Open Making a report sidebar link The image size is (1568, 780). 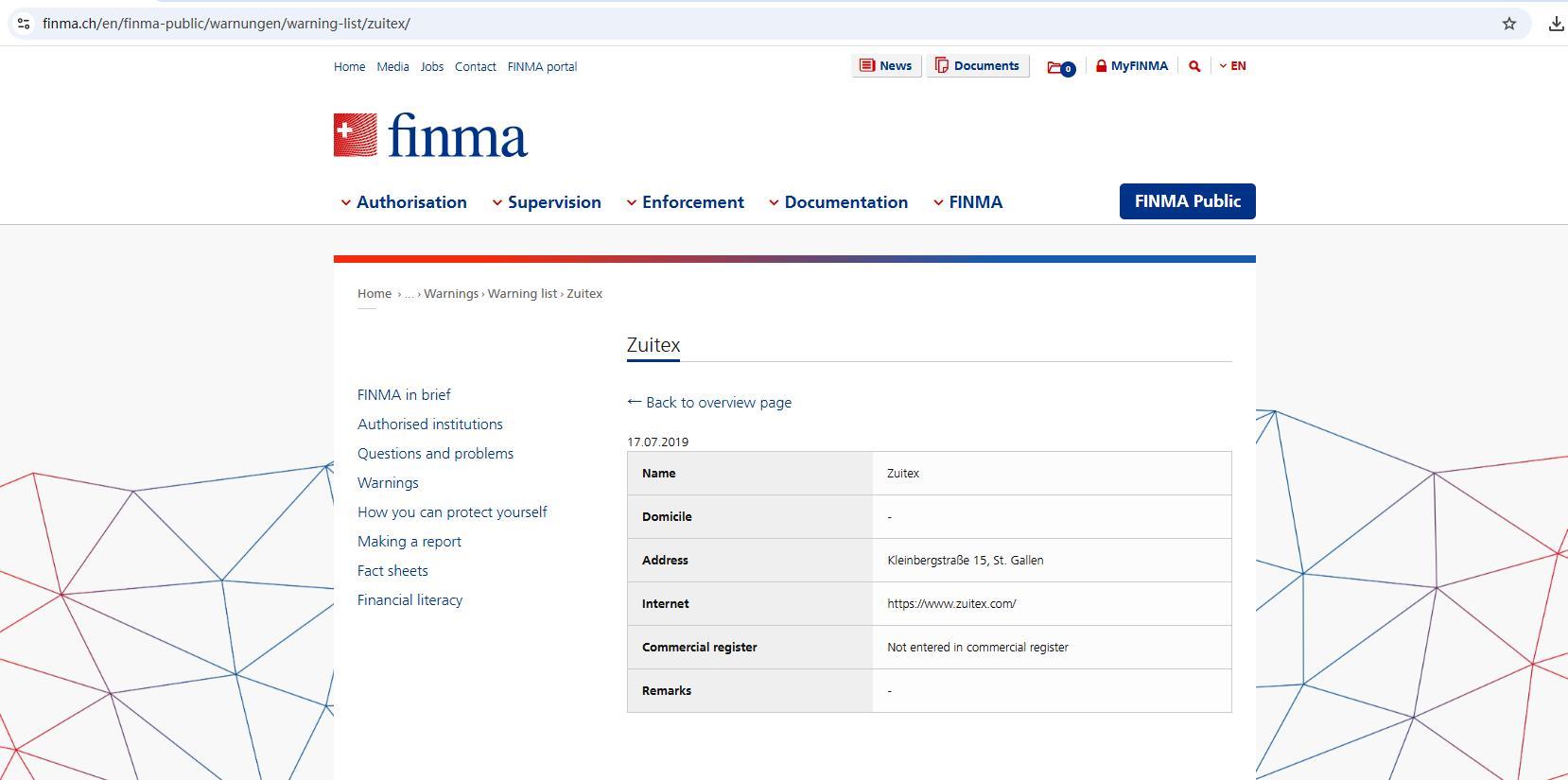(409, 542)
